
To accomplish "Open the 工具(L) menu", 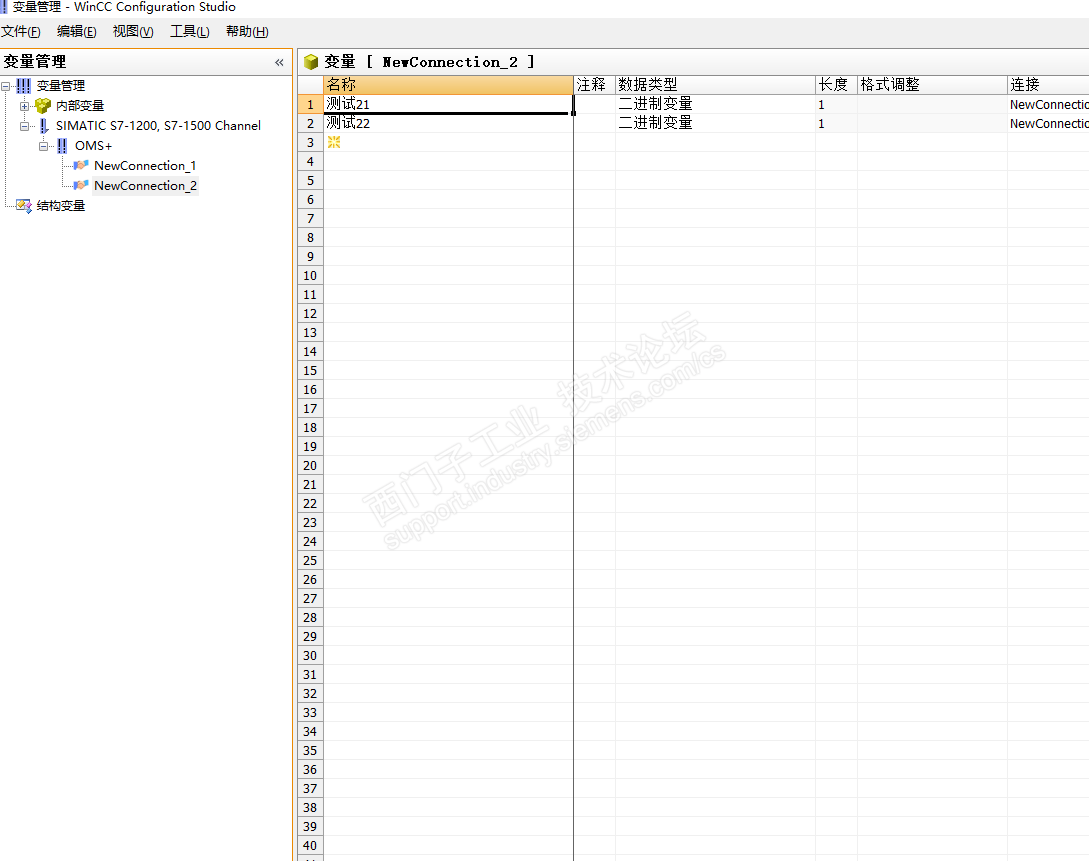I will coord(190,31).
